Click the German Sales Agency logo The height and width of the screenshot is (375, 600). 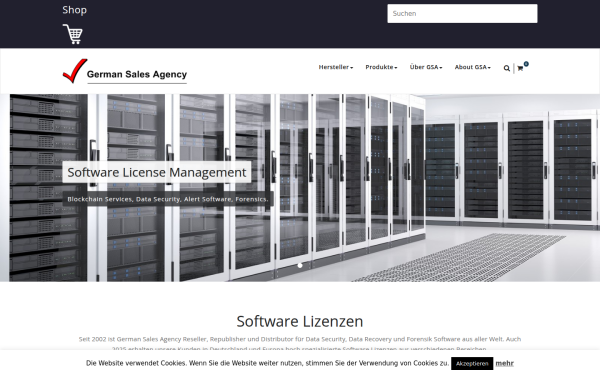[125, 71]
